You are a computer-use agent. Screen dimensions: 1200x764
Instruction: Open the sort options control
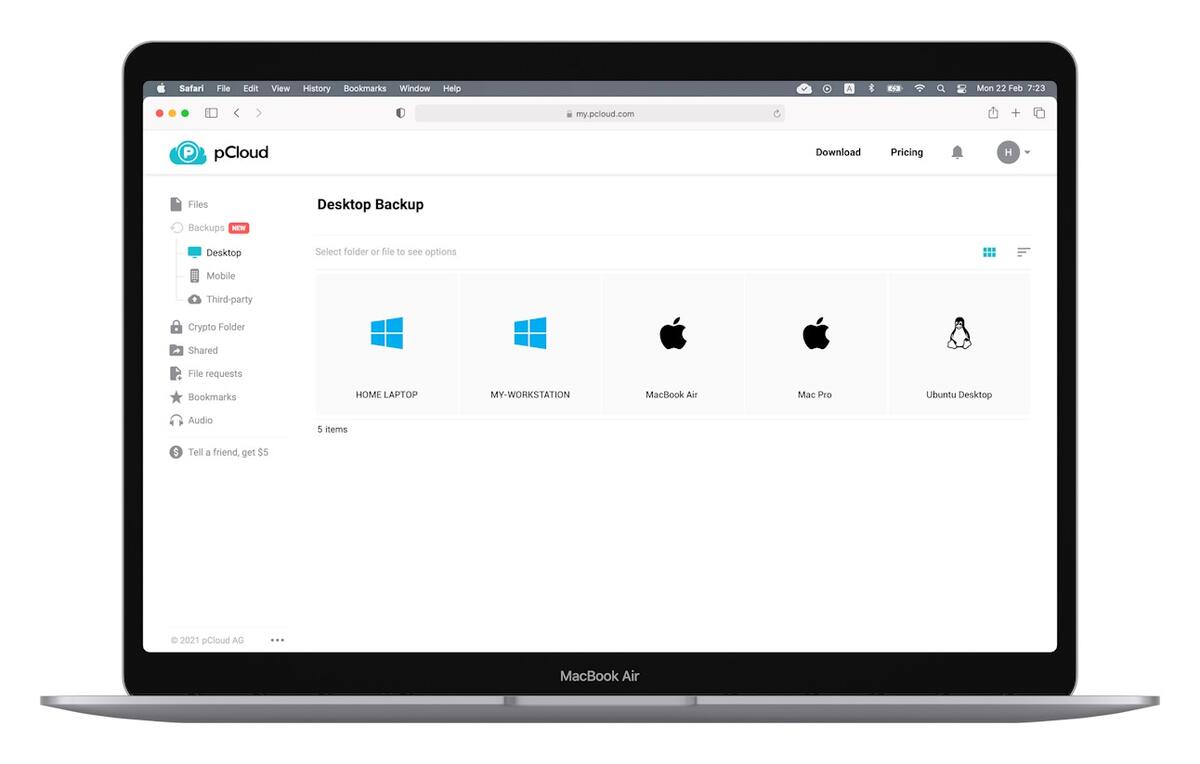(x=1023, y=252)
